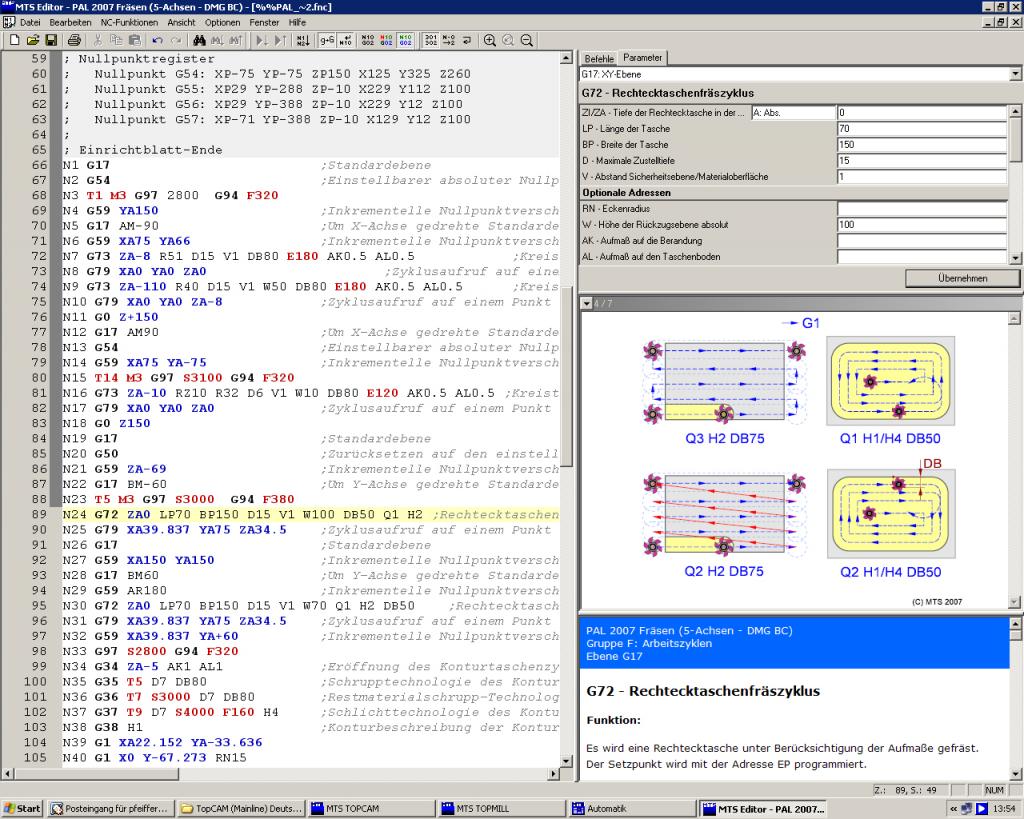1024x819 pixels.
Task: Zoom out with the minus magnifier
Action: 526,40
